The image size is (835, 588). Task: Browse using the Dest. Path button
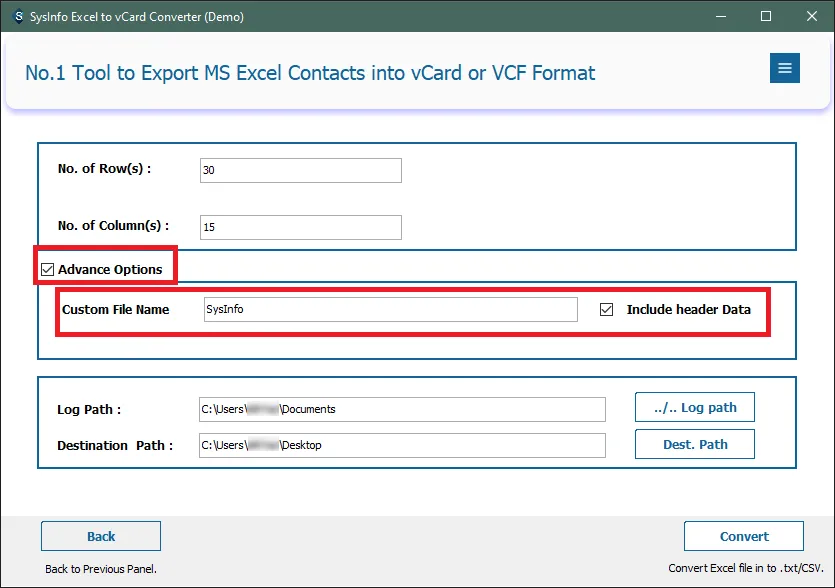point(694,444)
